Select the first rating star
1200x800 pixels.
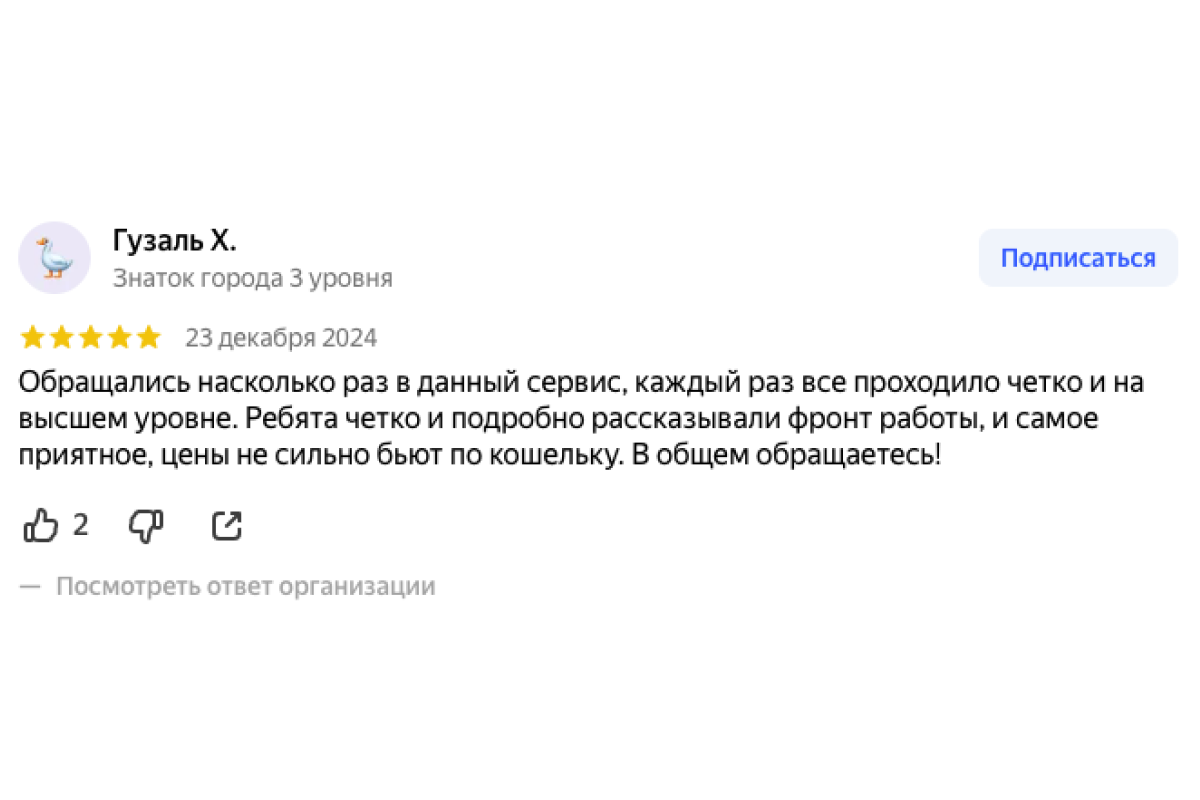click(x=32, y=338)
